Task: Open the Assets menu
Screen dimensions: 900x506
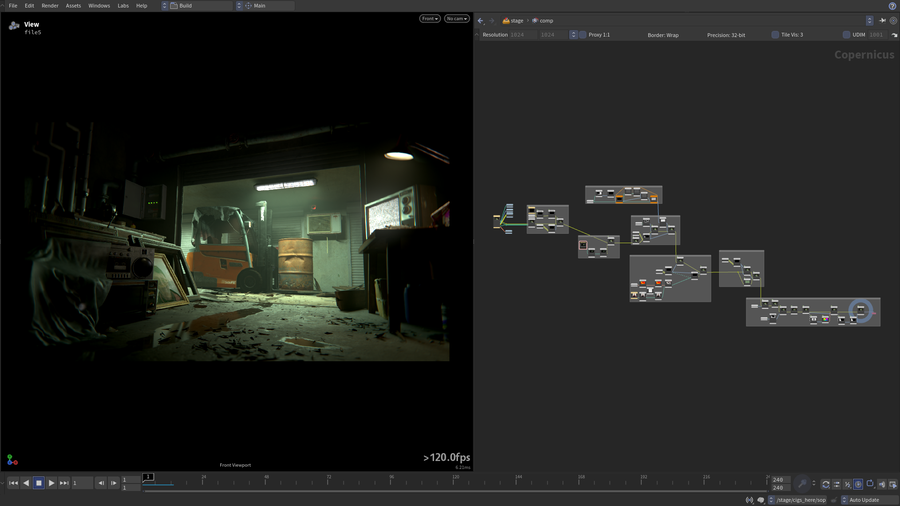Action: pos(73,6)
